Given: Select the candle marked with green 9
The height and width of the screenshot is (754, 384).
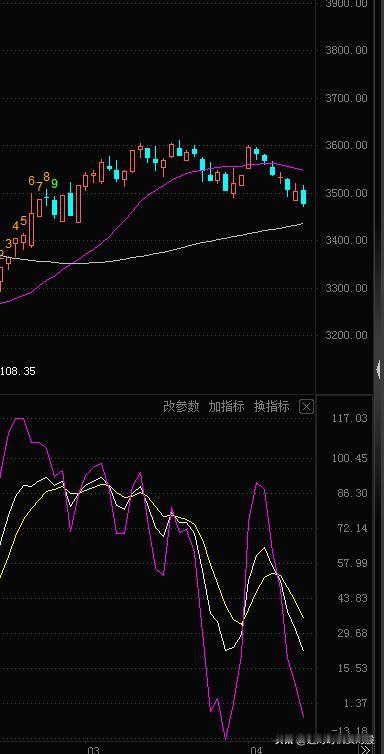Looking at the screenshot, I should pyautogui.click(x=54, y=207).
